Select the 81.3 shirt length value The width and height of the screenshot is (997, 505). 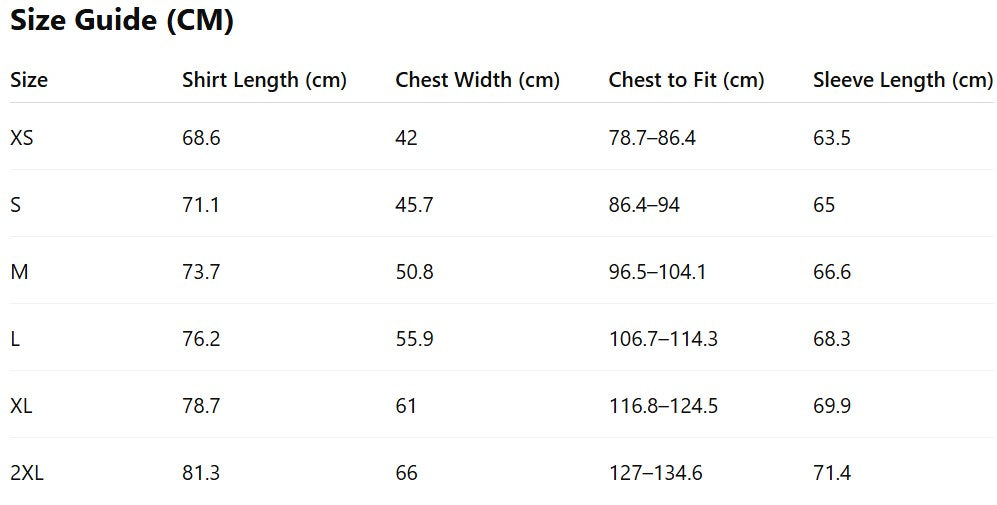[x=201, y=473]
